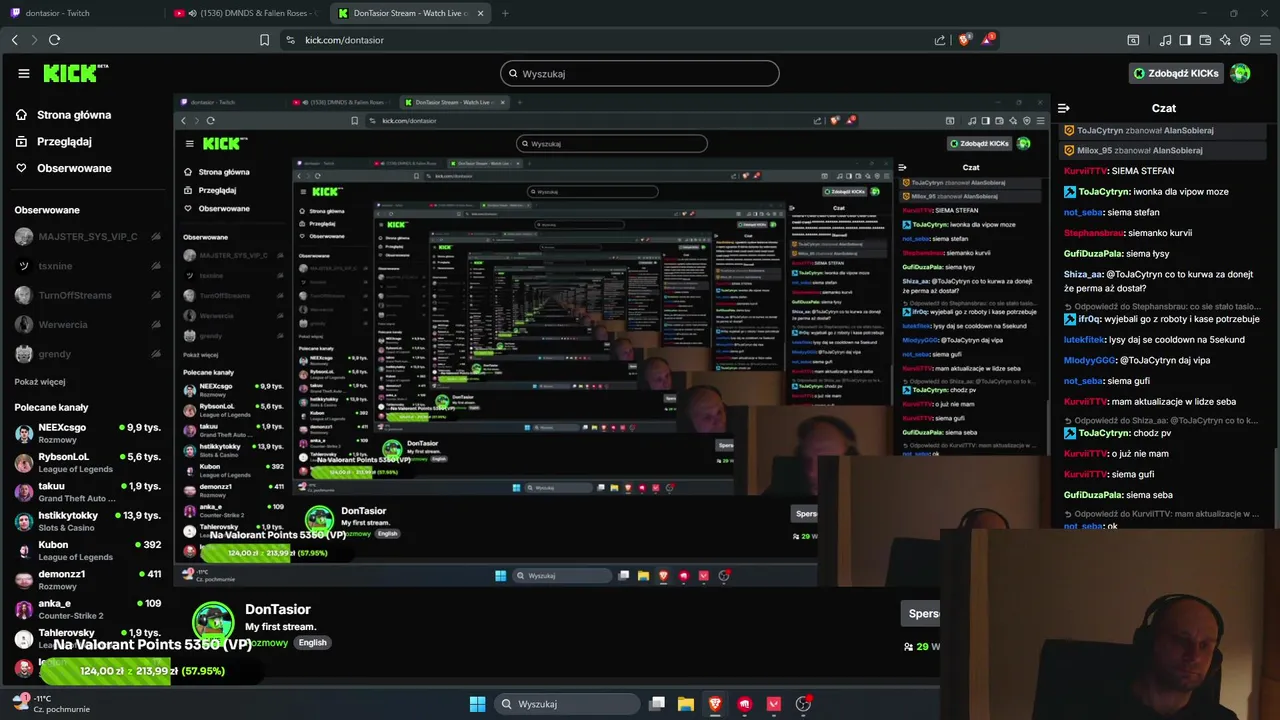Open Brave Rewards triangle icon
Screen dimensions: 1280x720
pos(988,40)
